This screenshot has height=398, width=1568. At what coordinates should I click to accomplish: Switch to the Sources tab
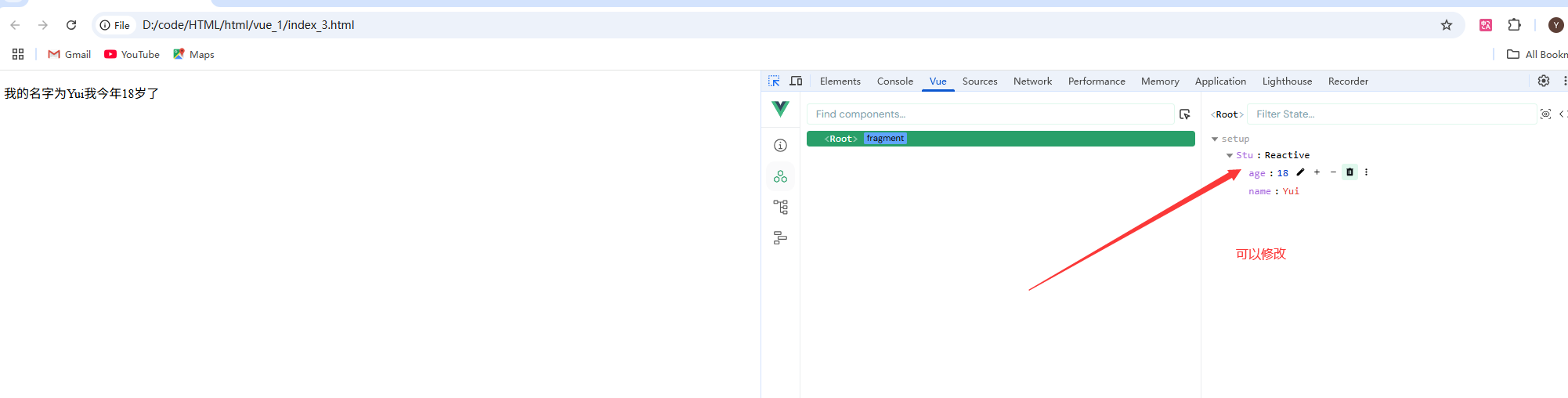(x=980, y=81)
